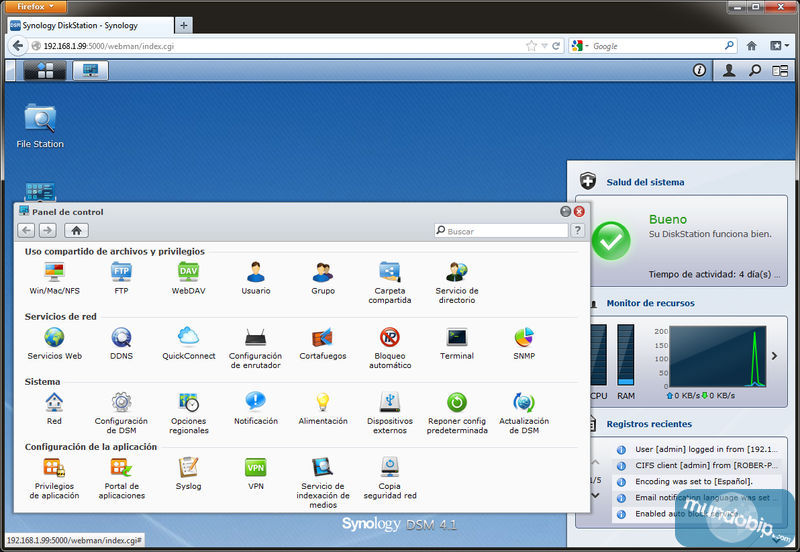Reload the page in Firefox
Viewport: 800px width, 552px height.
[556, 46]
